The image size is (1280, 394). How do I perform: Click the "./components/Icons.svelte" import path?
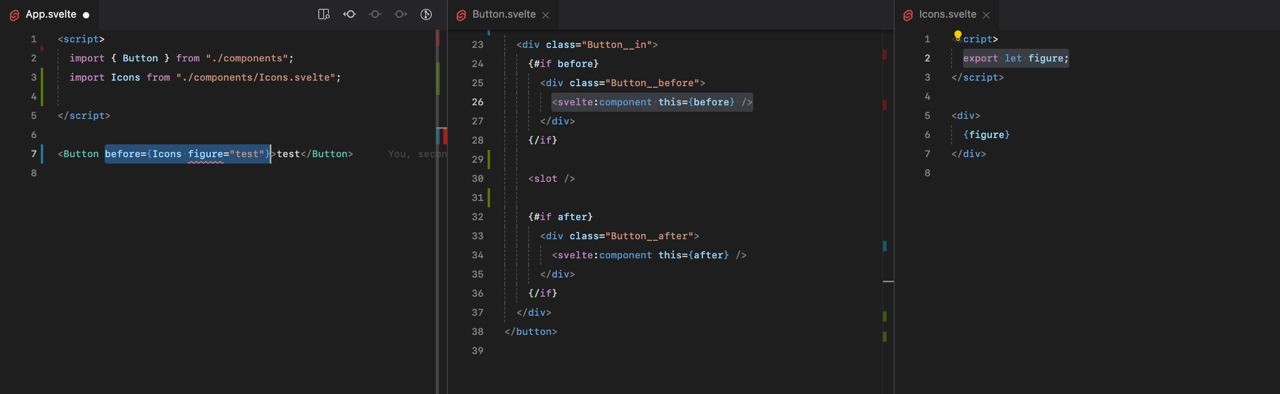click(255, 77)
